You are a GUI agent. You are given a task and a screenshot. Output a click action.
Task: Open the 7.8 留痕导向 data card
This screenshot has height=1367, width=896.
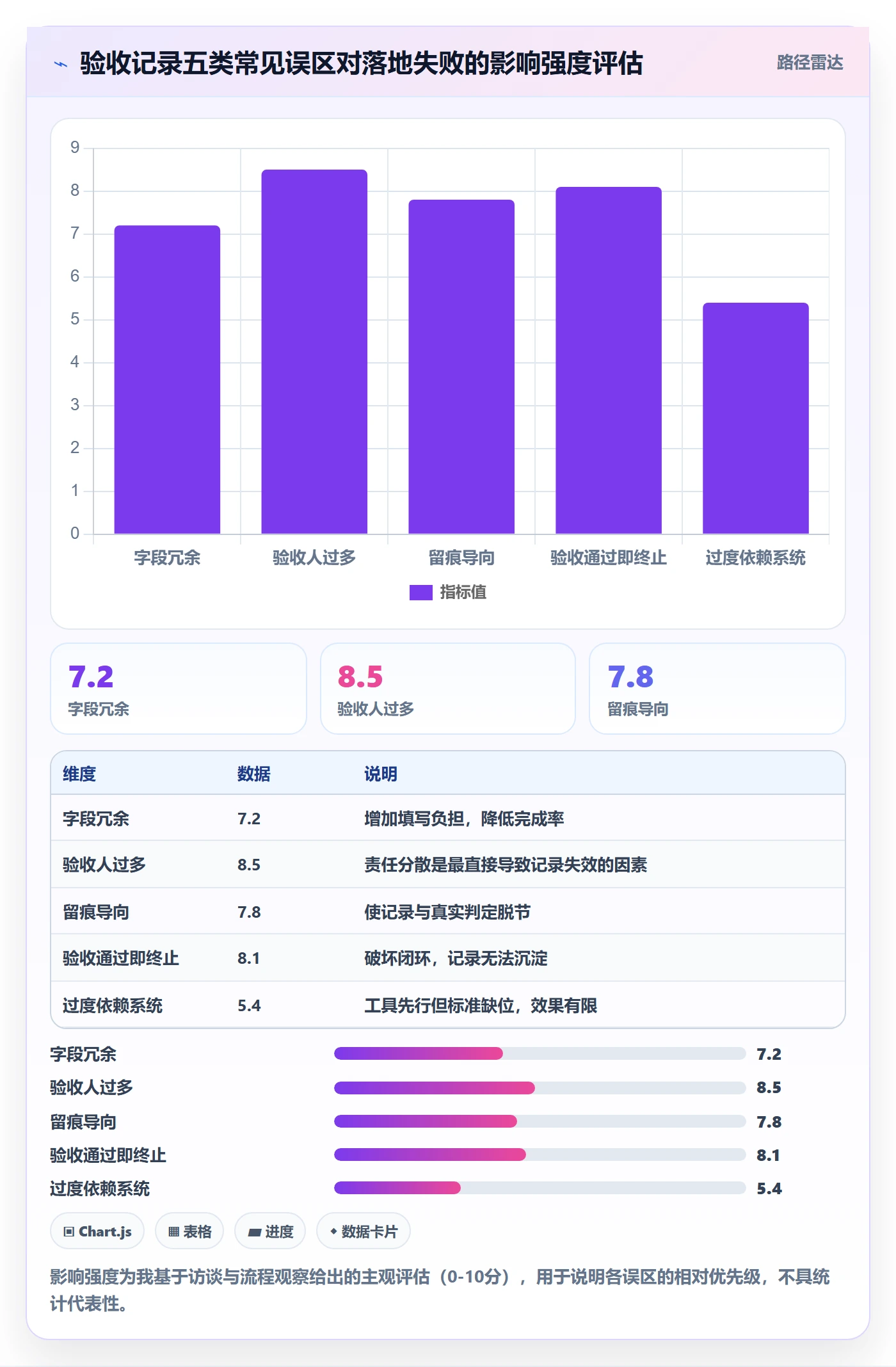click(717, 689)
